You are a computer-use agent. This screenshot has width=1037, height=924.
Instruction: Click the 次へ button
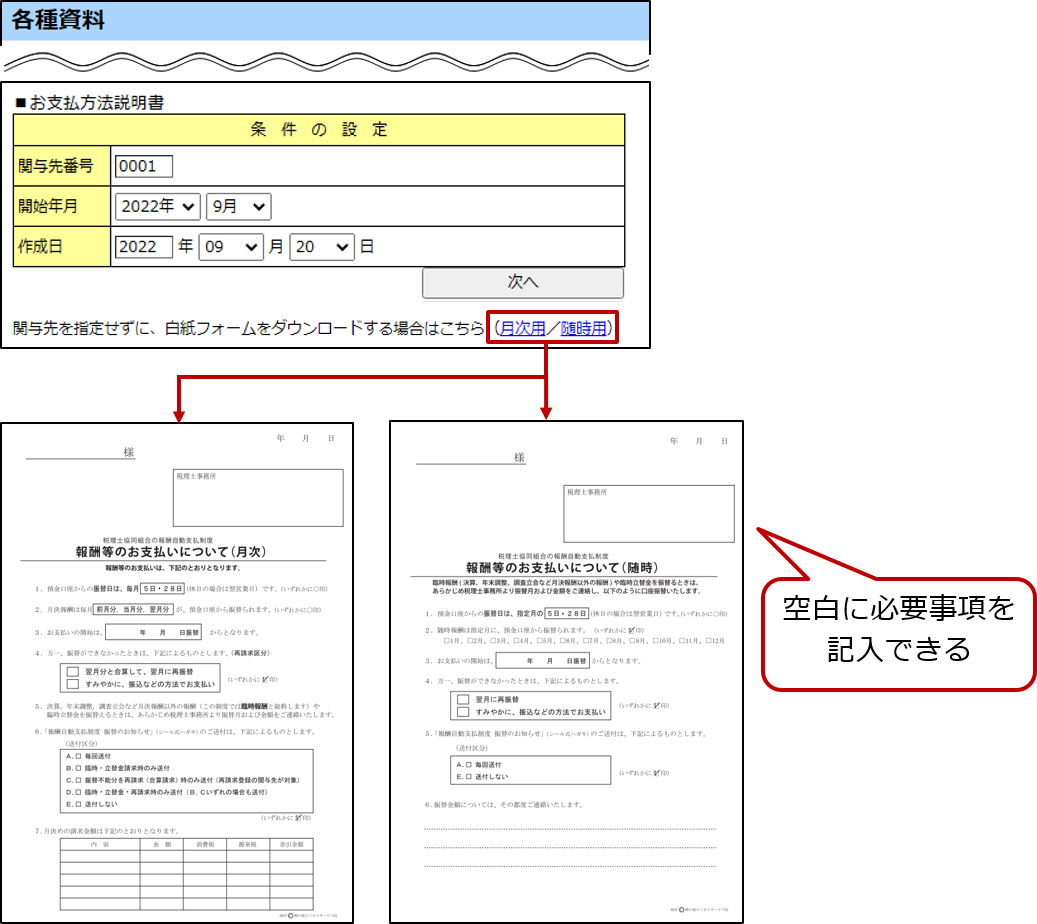coord(522,282)
